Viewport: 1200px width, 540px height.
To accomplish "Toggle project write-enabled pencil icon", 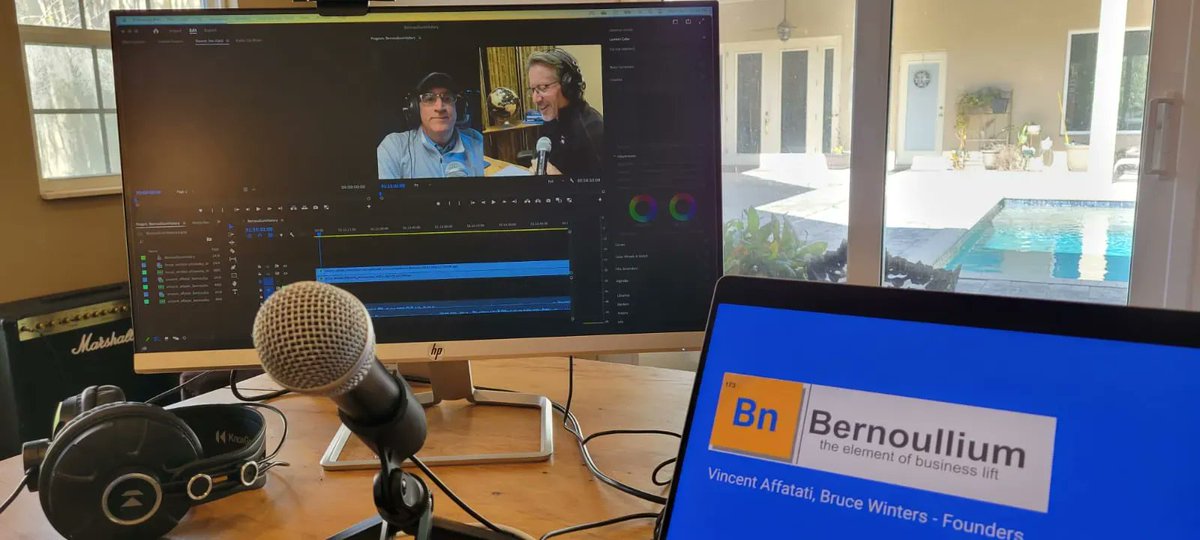I will point(148,338).
